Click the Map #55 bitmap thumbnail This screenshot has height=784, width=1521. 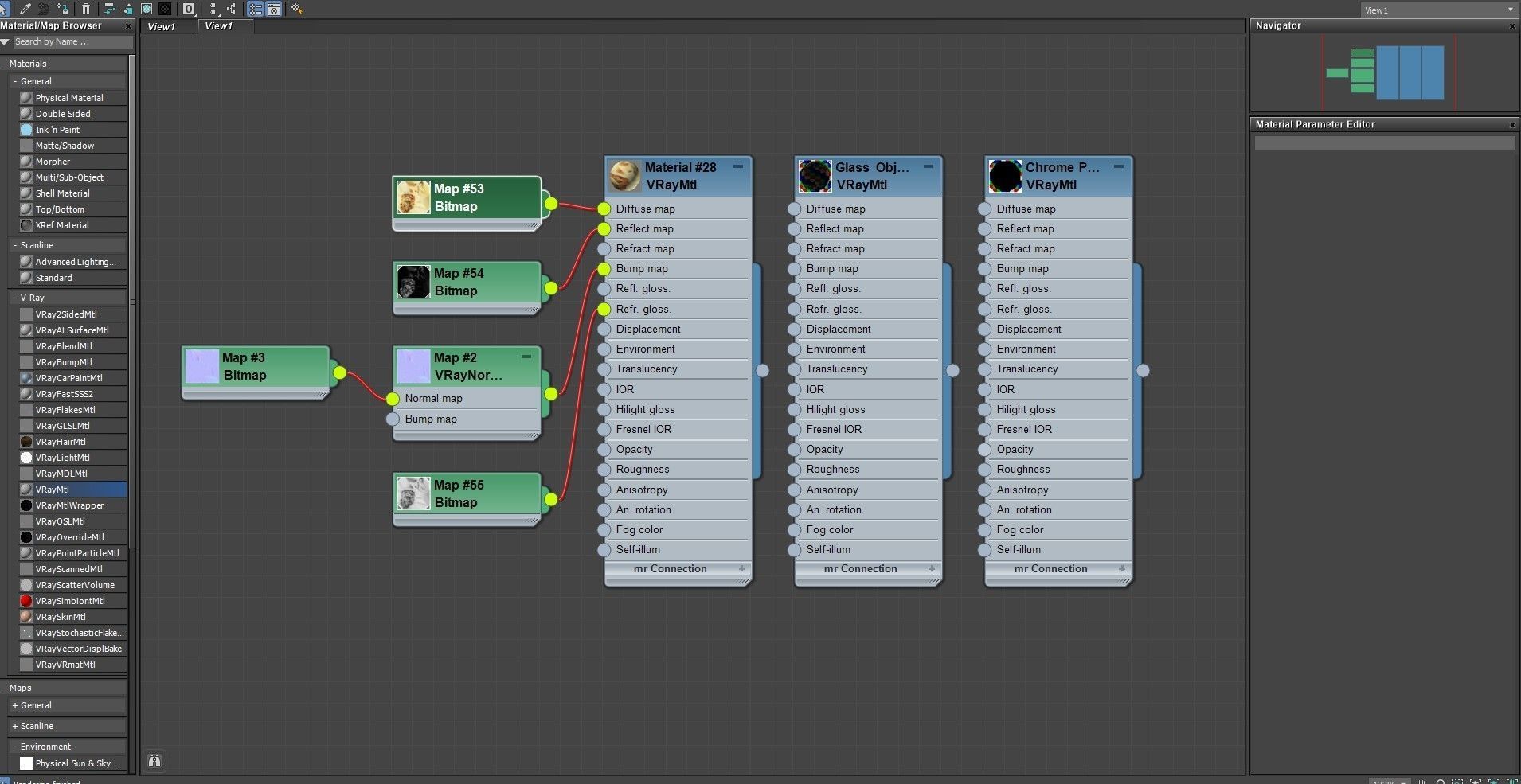point(413,493)
